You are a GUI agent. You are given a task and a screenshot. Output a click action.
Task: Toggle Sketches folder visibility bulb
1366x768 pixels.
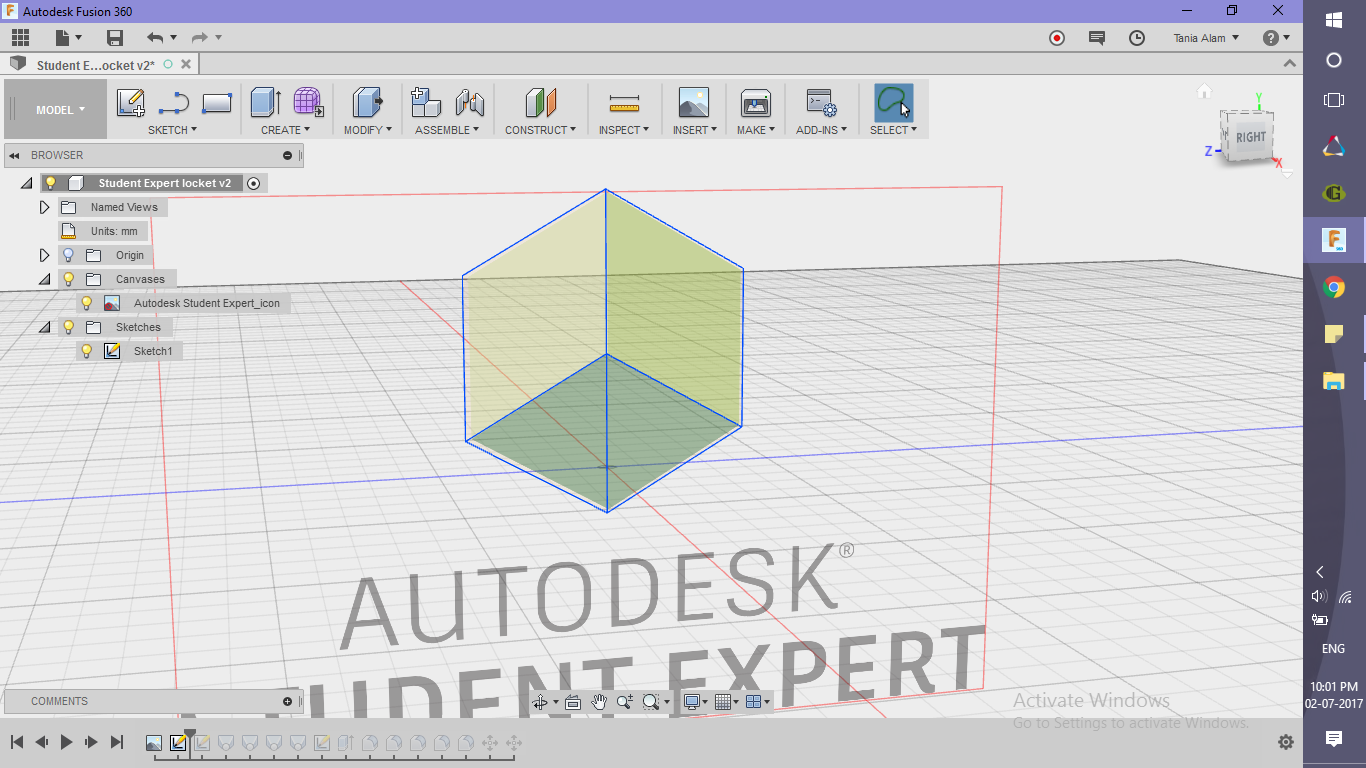(x=69, y=327)
